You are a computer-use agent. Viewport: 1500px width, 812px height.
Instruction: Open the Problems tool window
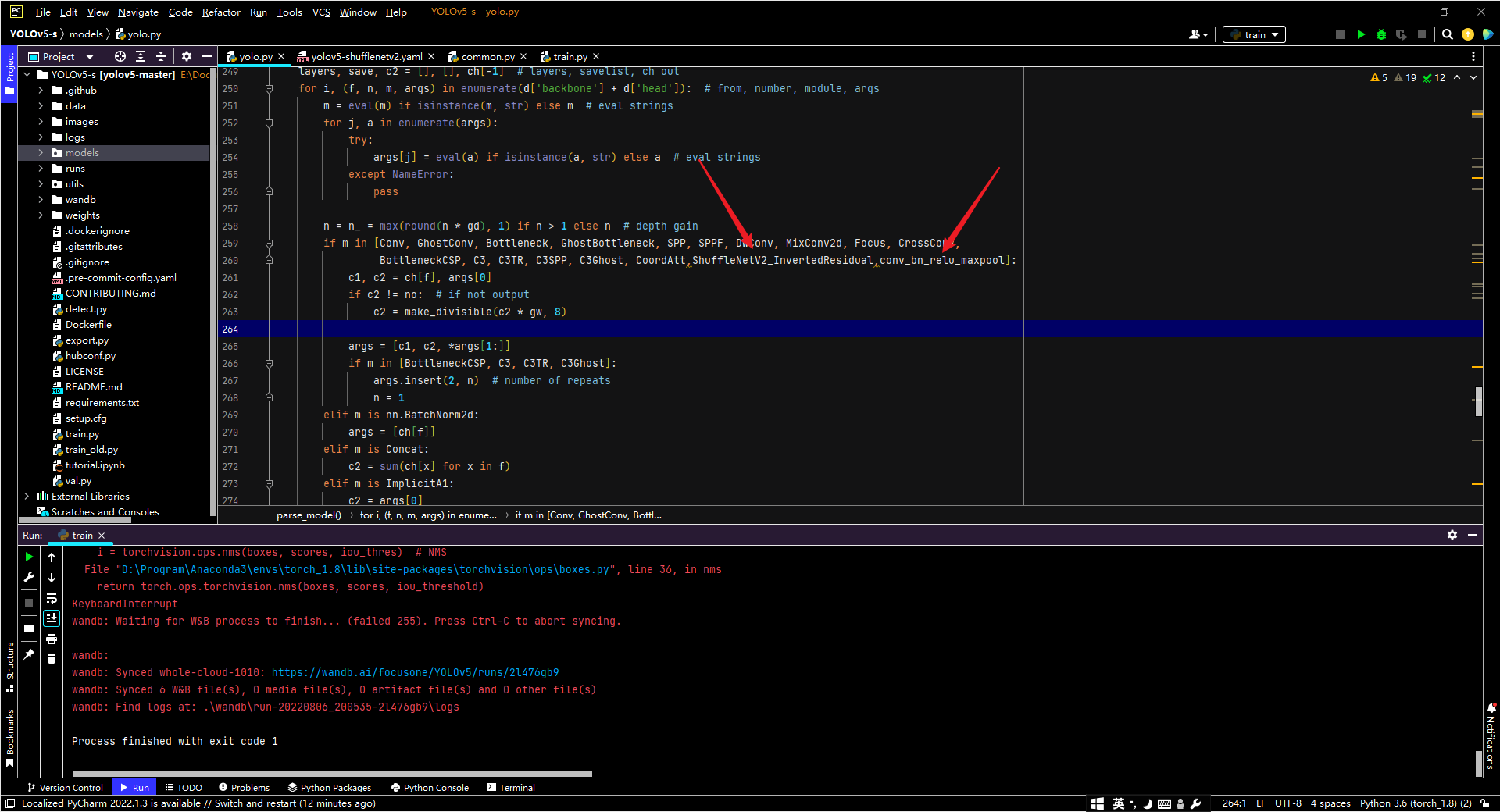pyautogui.click(x=244, y=788)
